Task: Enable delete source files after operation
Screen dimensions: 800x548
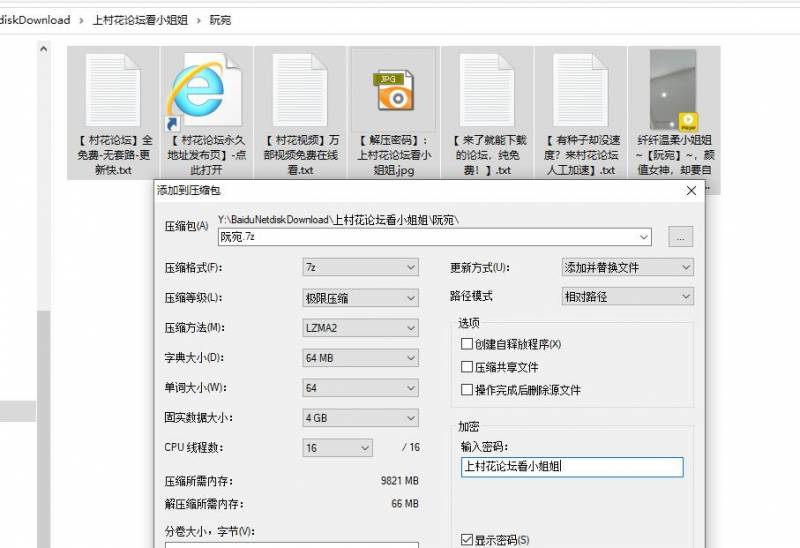Action: pos(467,390)
